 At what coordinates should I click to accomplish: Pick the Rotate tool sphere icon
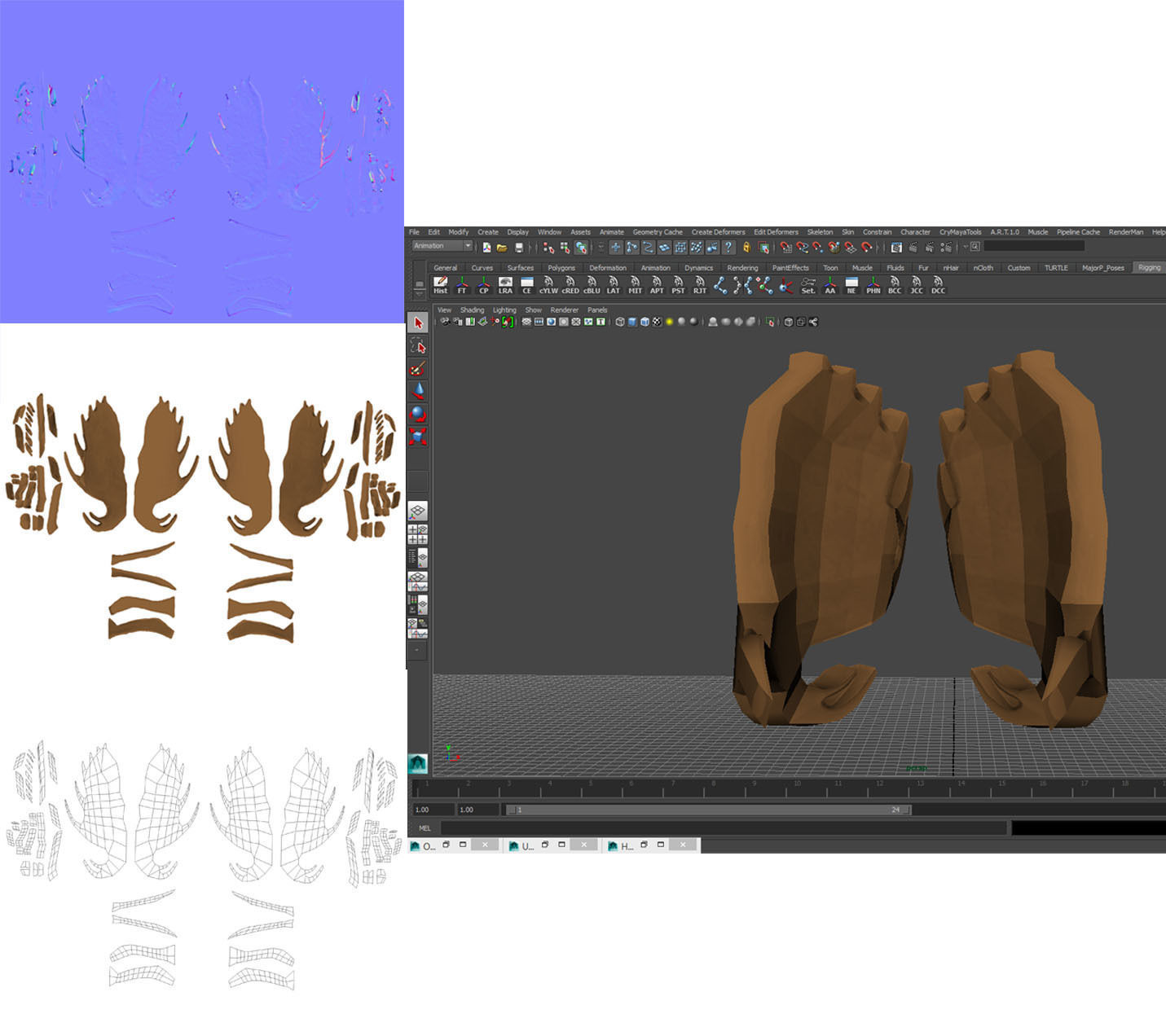click(x=418, y=414)
